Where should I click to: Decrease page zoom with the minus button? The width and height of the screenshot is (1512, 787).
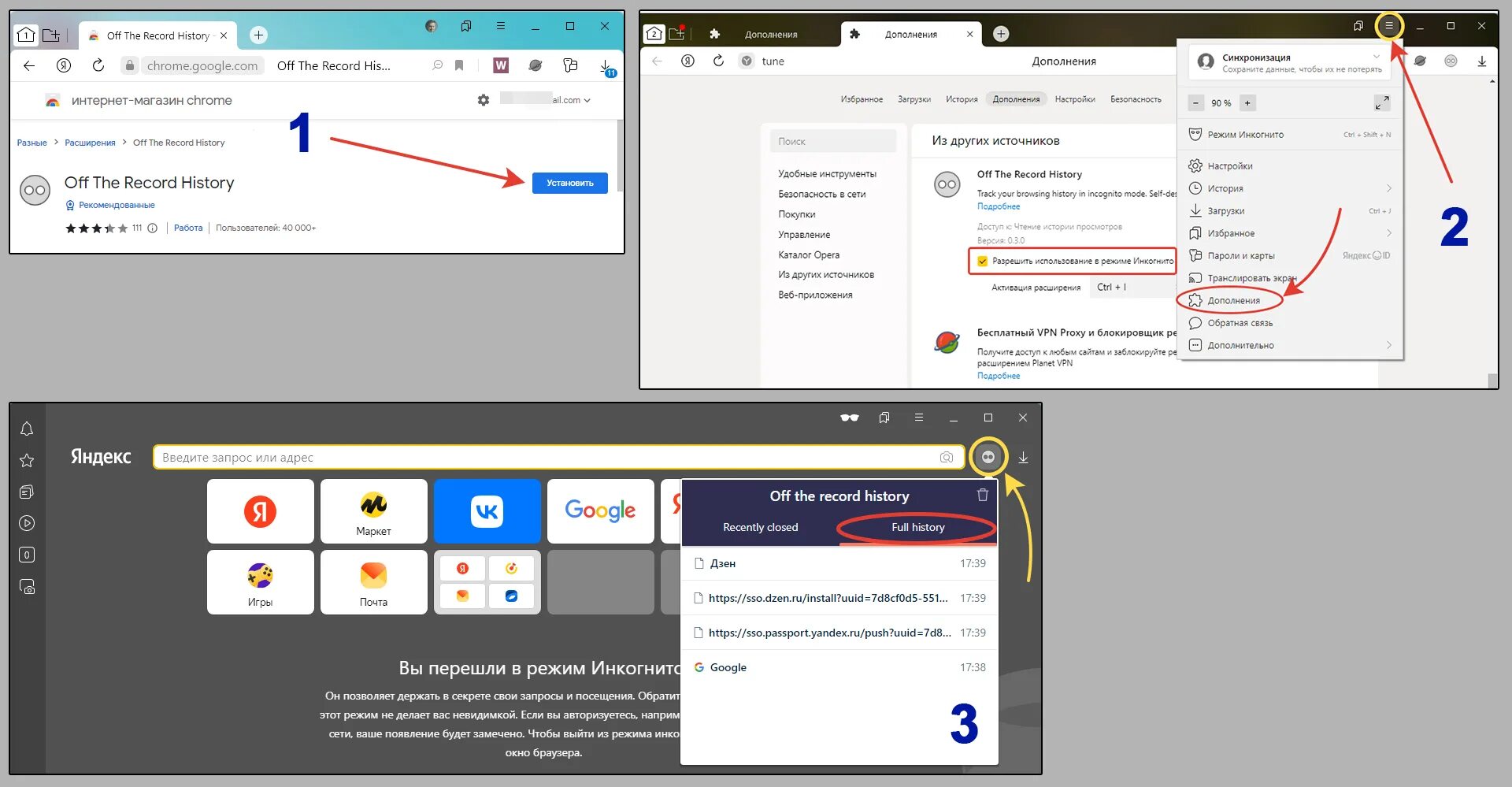1196,103
